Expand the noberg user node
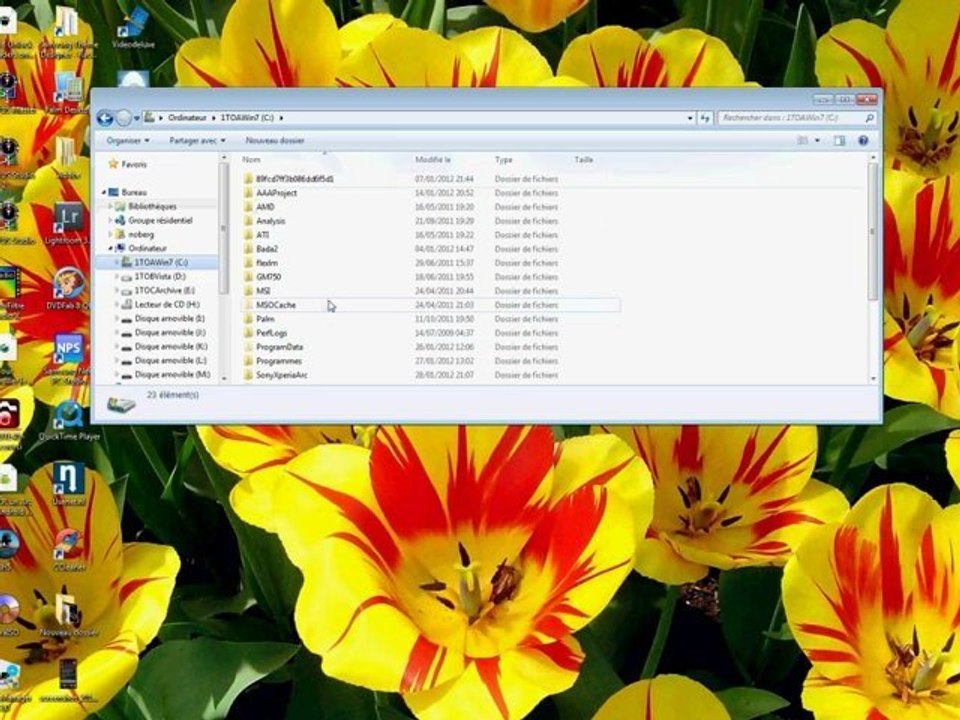960x720 pixels. [110, 234]
